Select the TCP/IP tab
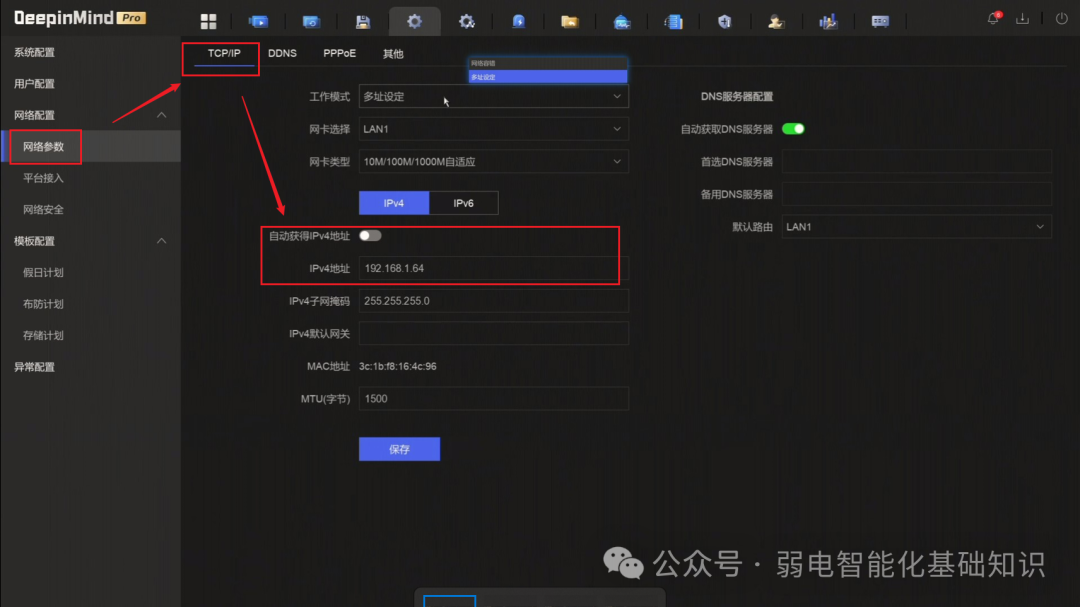 (224, 53)
